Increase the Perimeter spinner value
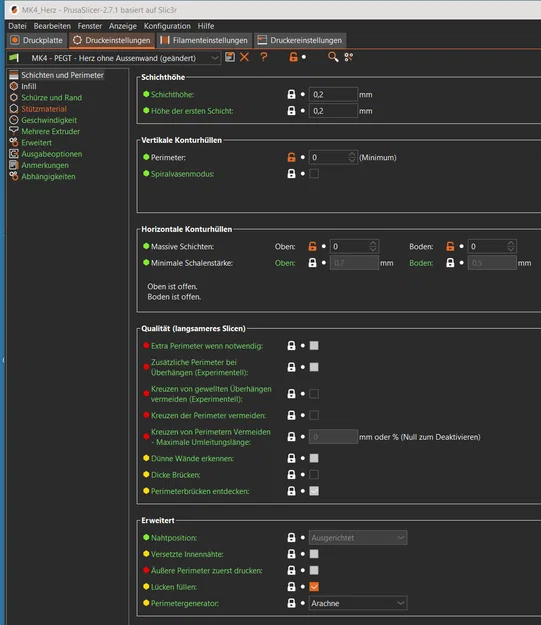The height and width of the screenshot is (625, 541). coord(352,155)
